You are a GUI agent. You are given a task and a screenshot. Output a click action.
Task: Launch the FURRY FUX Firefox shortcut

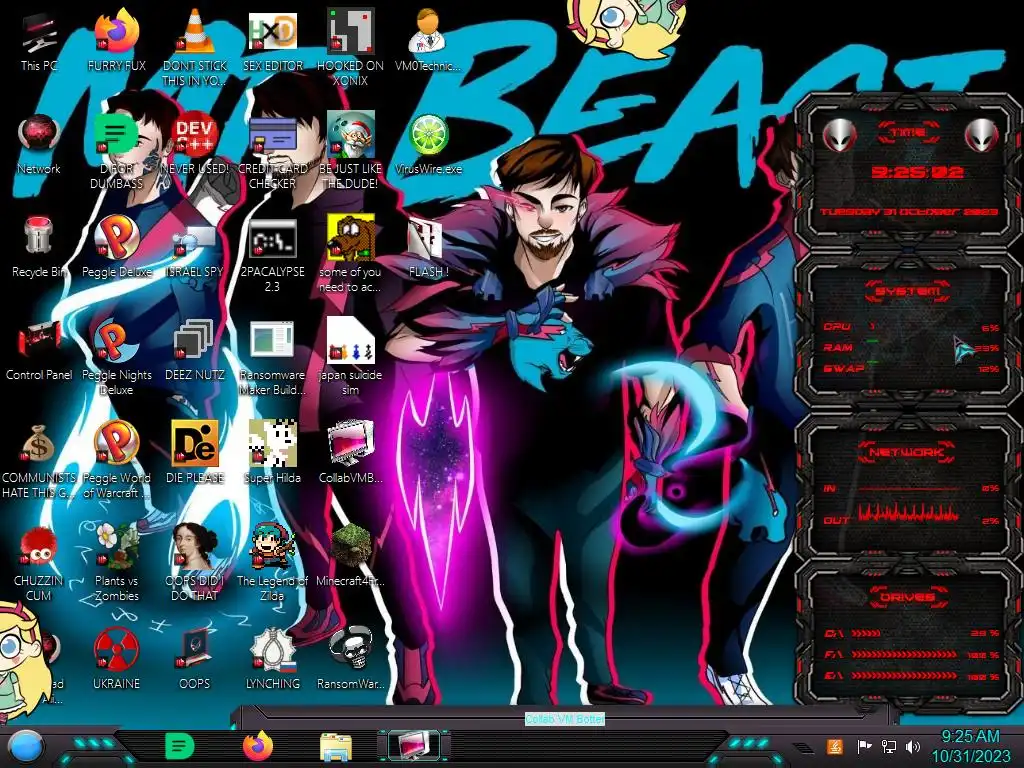[x=116, y=33]
